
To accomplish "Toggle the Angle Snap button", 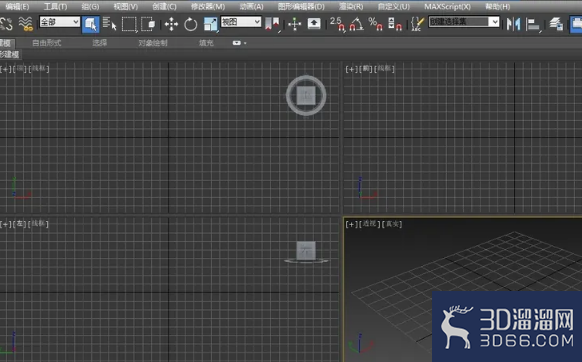I will (356, 25).
